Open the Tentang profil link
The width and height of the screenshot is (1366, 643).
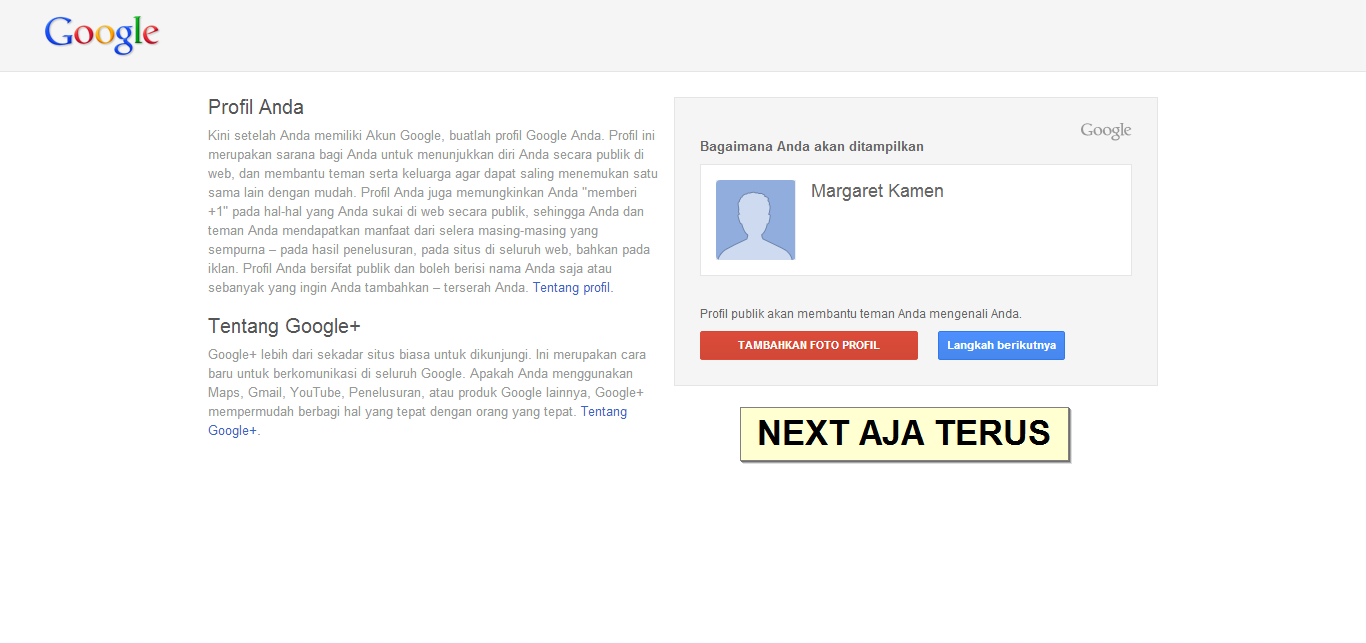[x=571, y=288]
